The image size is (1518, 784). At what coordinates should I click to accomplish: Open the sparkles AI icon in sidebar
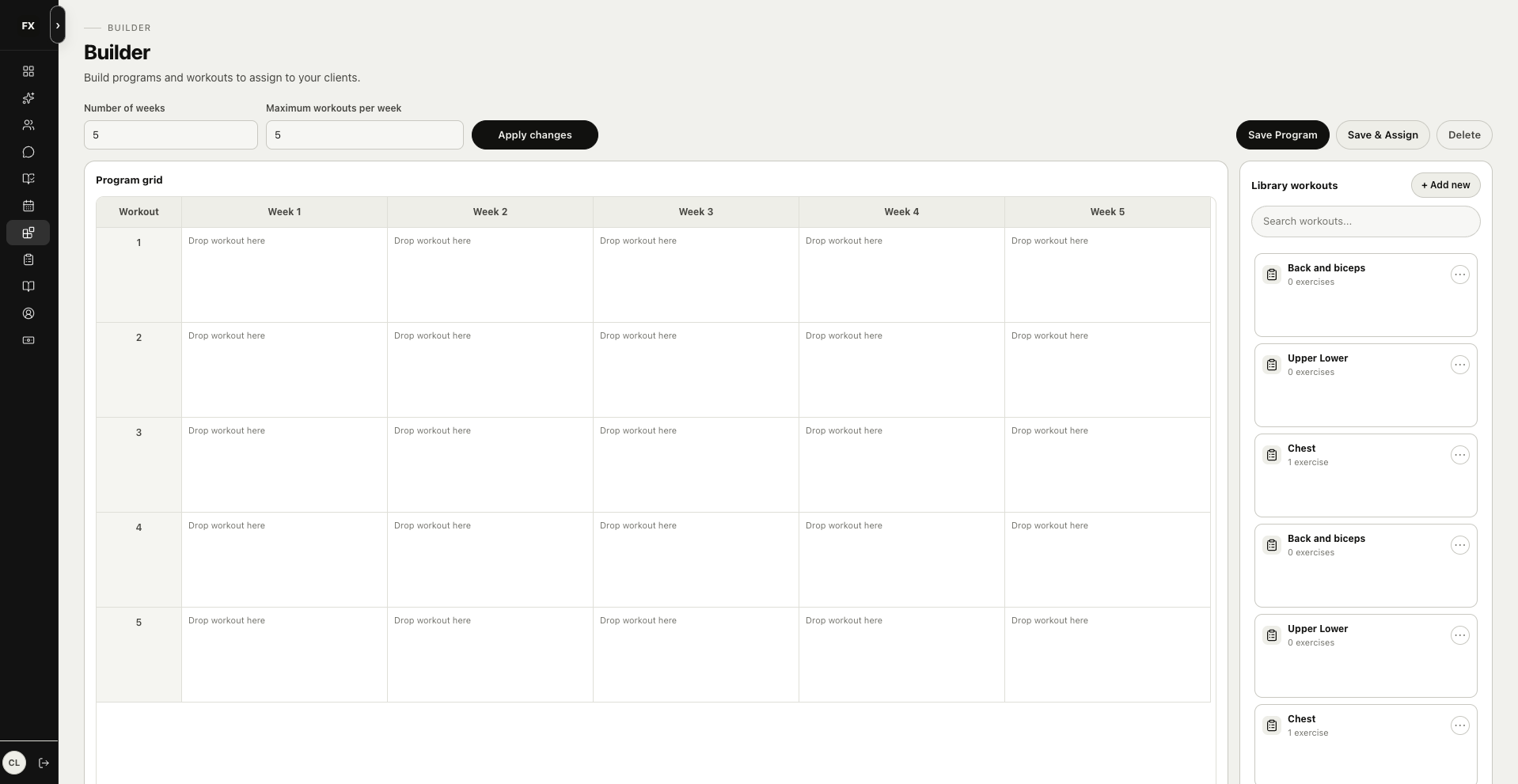pos(28,98)
